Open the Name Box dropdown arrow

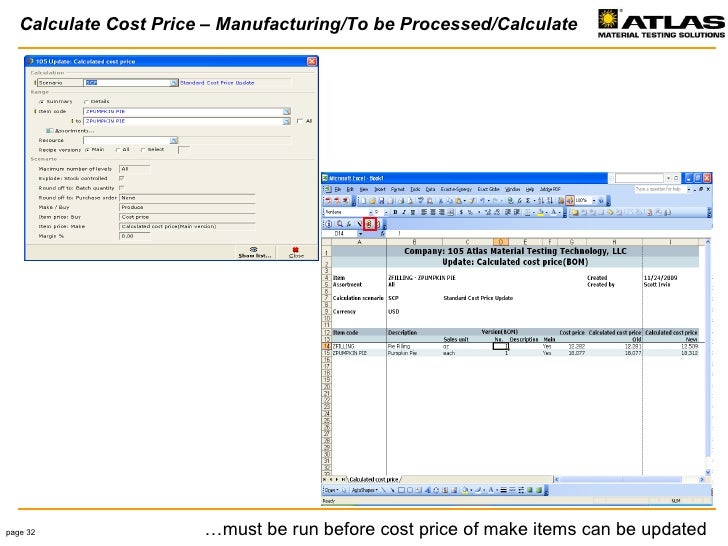(360, 234)
